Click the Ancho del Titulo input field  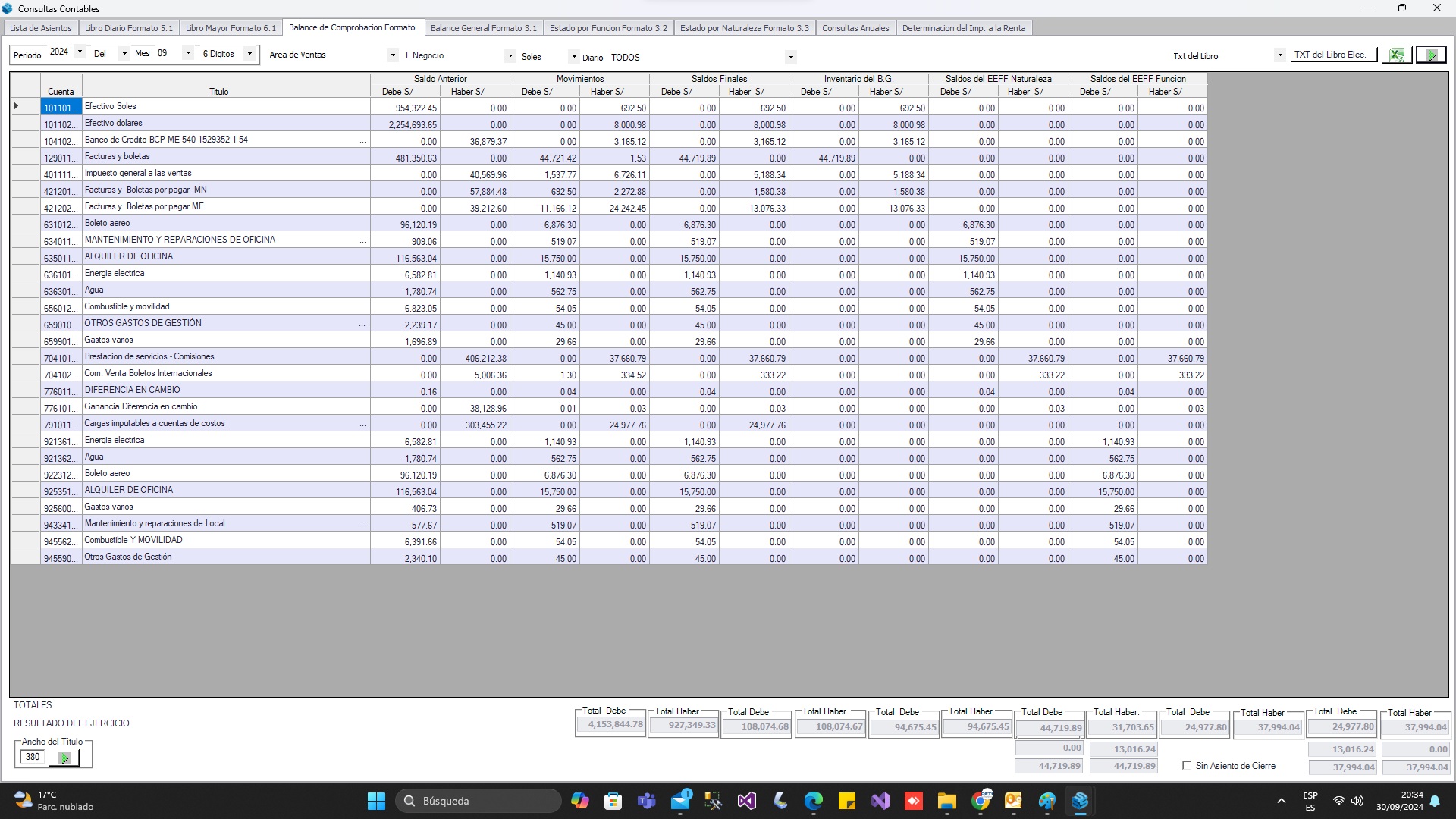pyautogui.click(x=33, y=757)
